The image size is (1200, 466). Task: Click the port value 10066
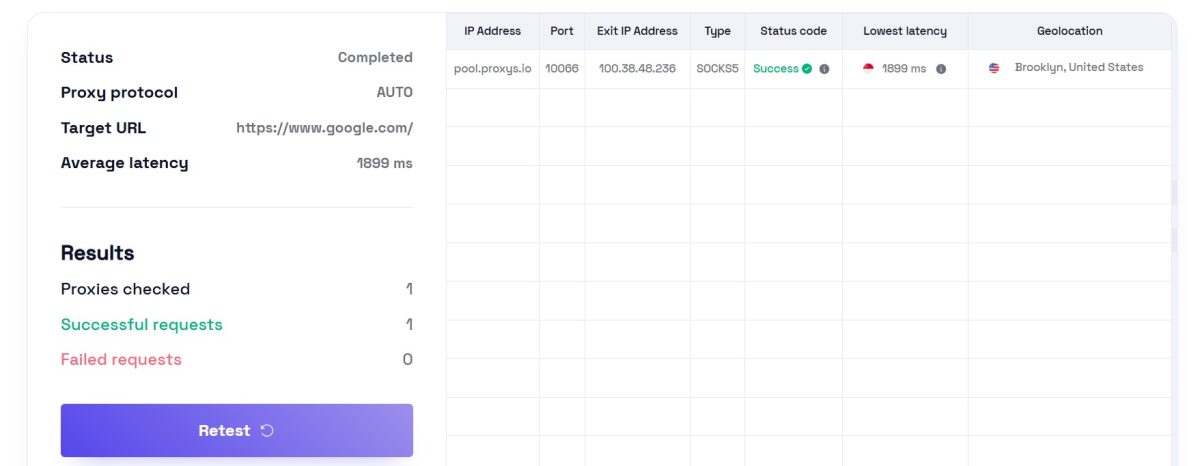pos(562,69)
